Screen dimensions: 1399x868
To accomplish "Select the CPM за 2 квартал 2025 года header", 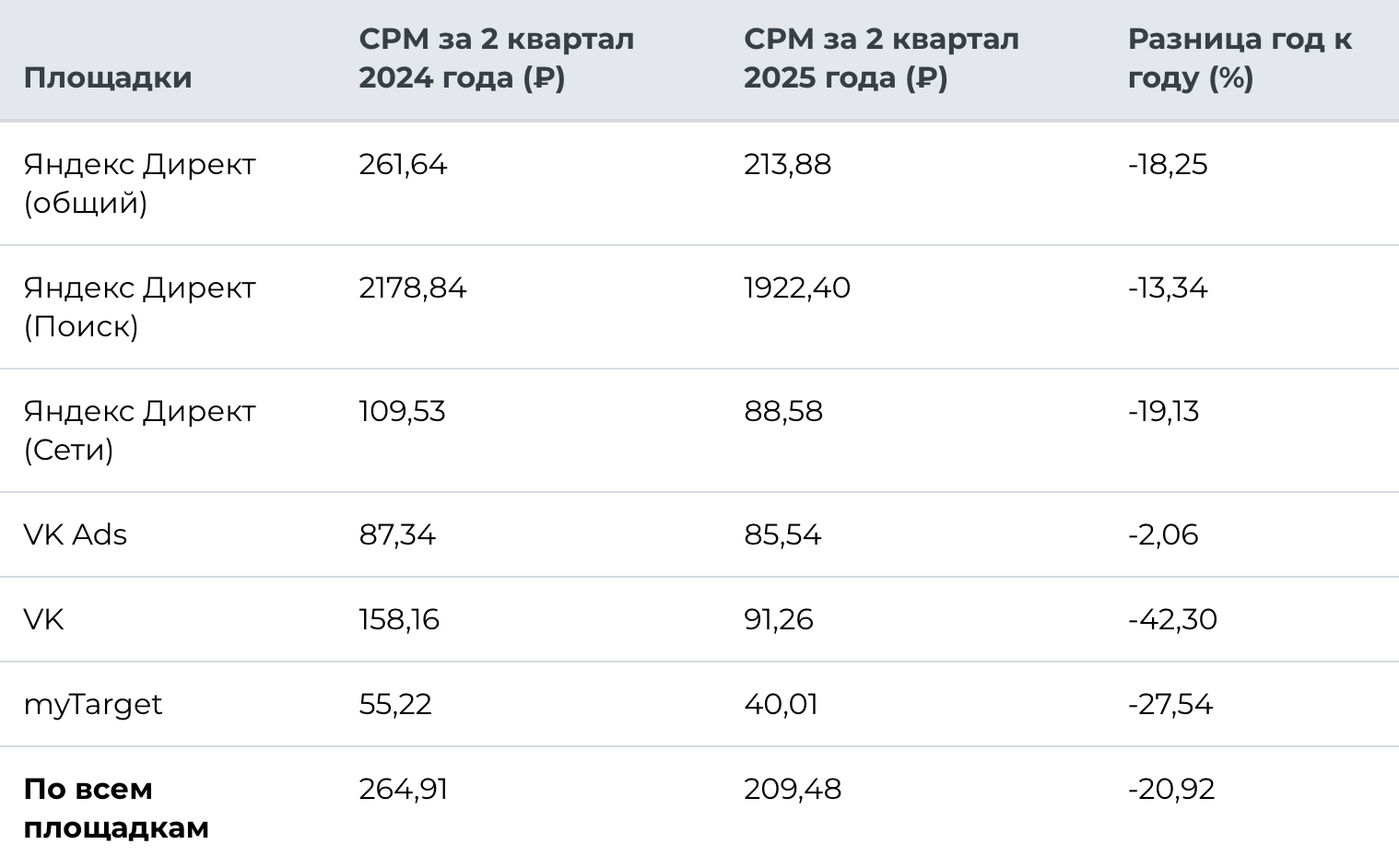I will click(881, 58).
